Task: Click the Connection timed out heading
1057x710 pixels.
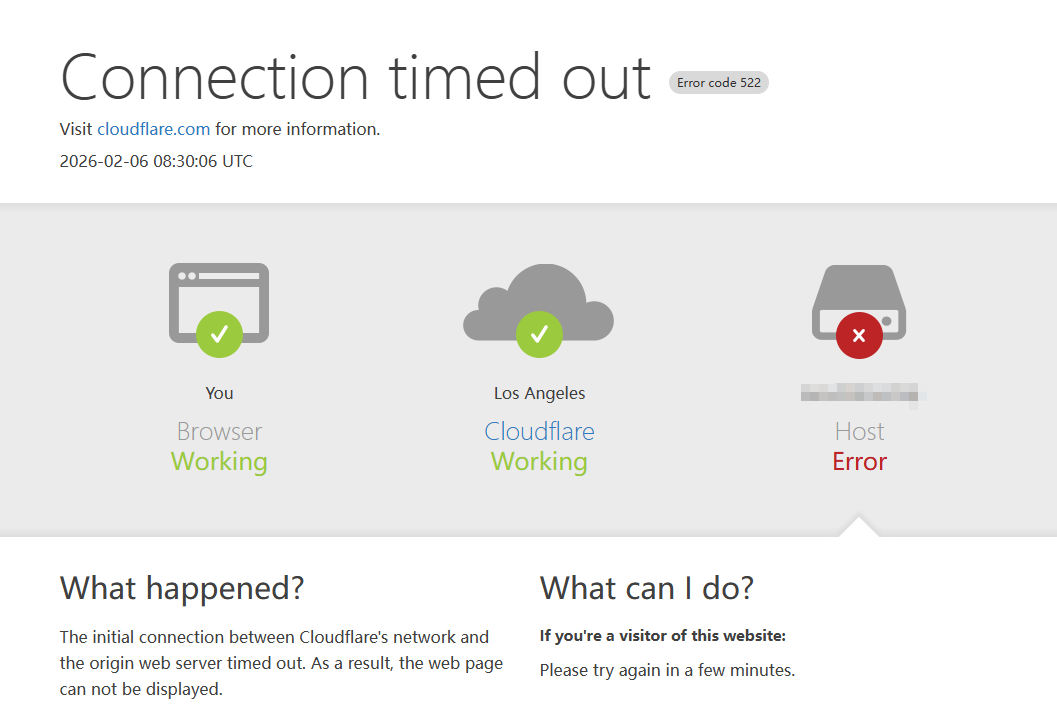Action: coord(356,77)
